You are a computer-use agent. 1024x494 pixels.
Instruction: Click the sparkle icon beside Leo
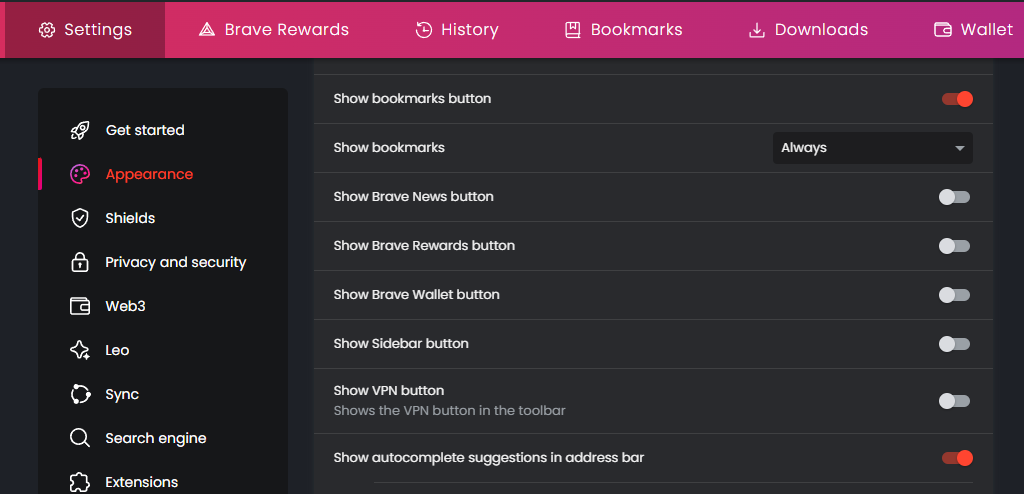80,350
